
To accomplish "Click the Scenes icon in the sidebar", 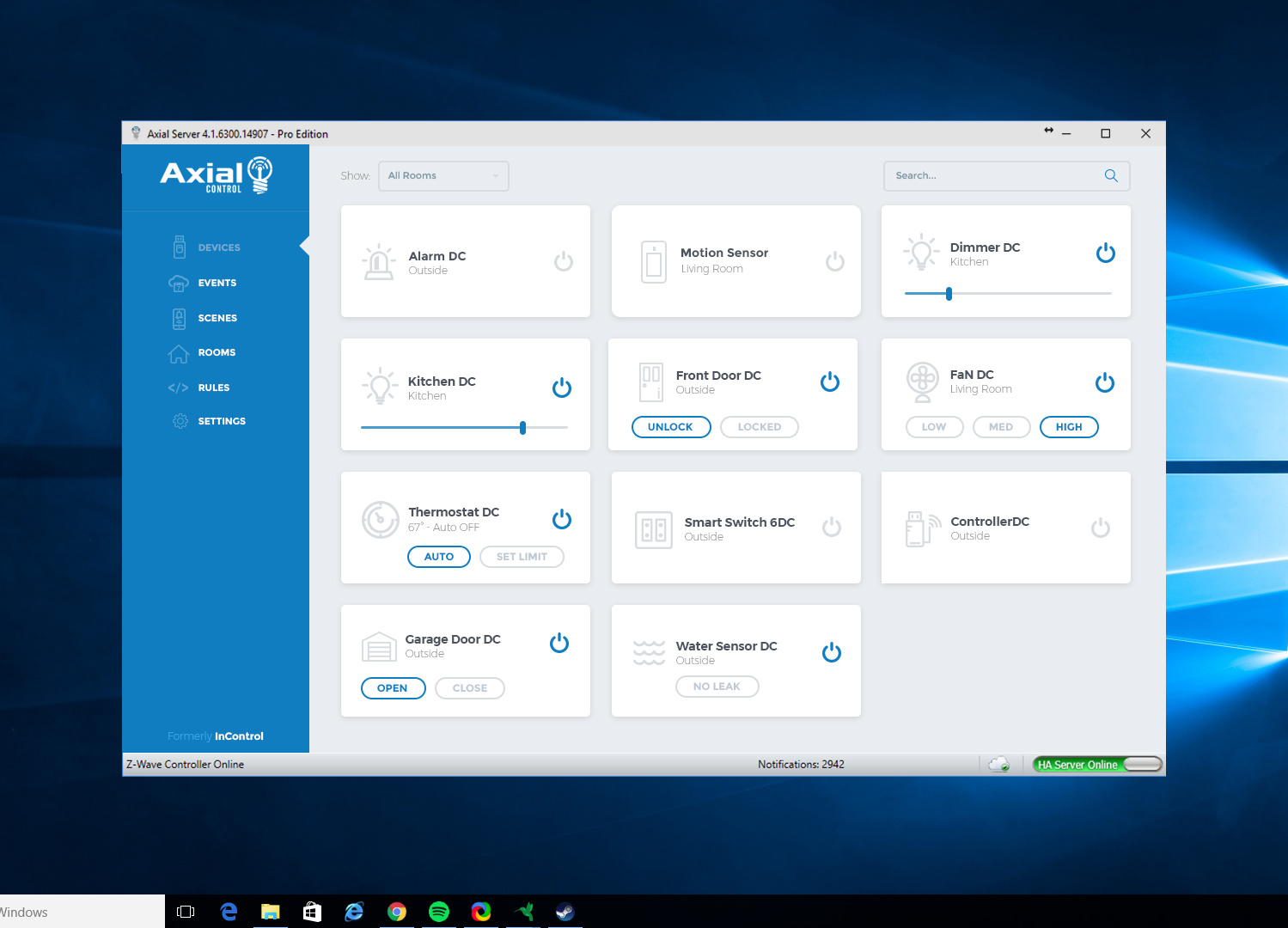I will [x=179, y=318].
